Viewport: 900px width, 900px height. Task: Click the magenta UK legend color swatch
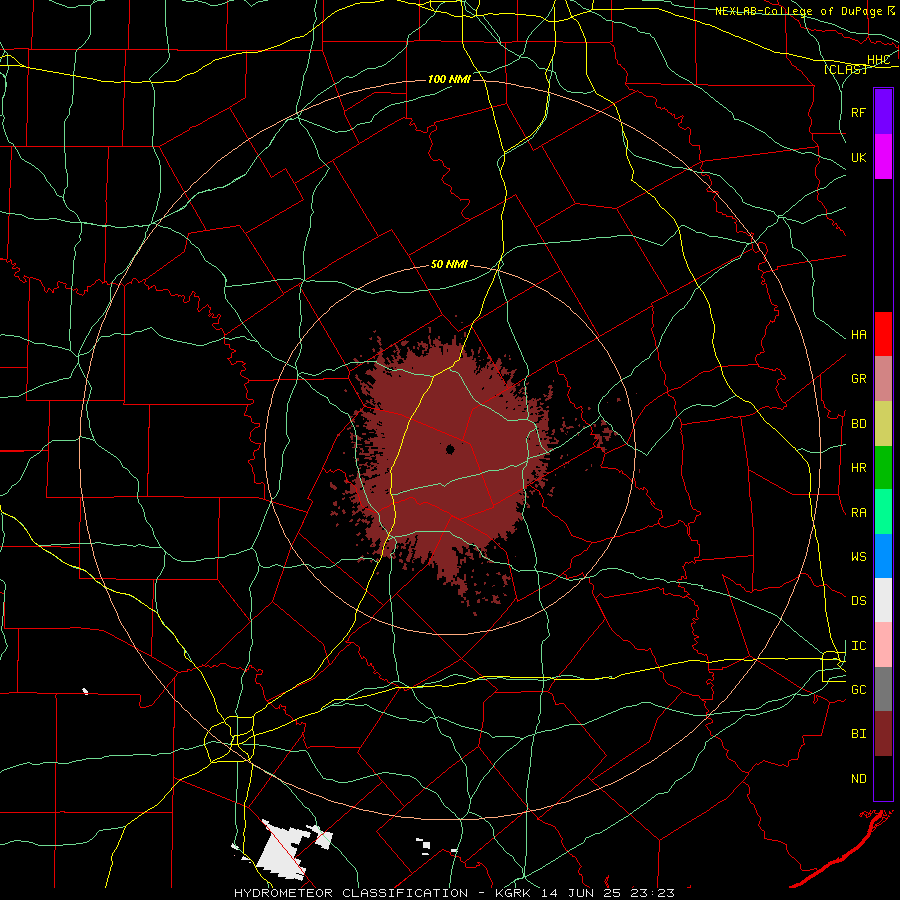(x=883, y=157)
